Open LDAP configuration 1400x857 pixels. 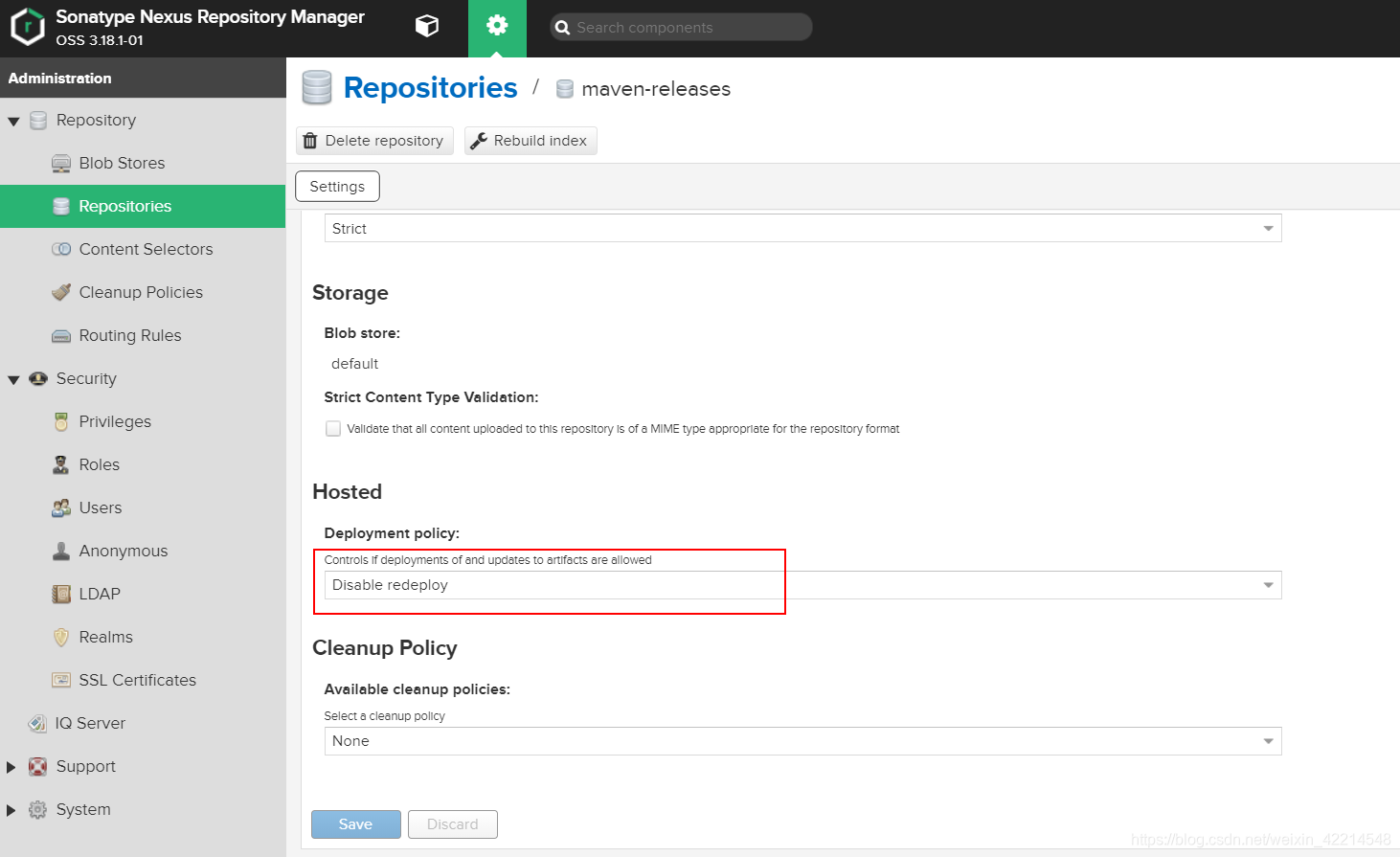point(98,594)
